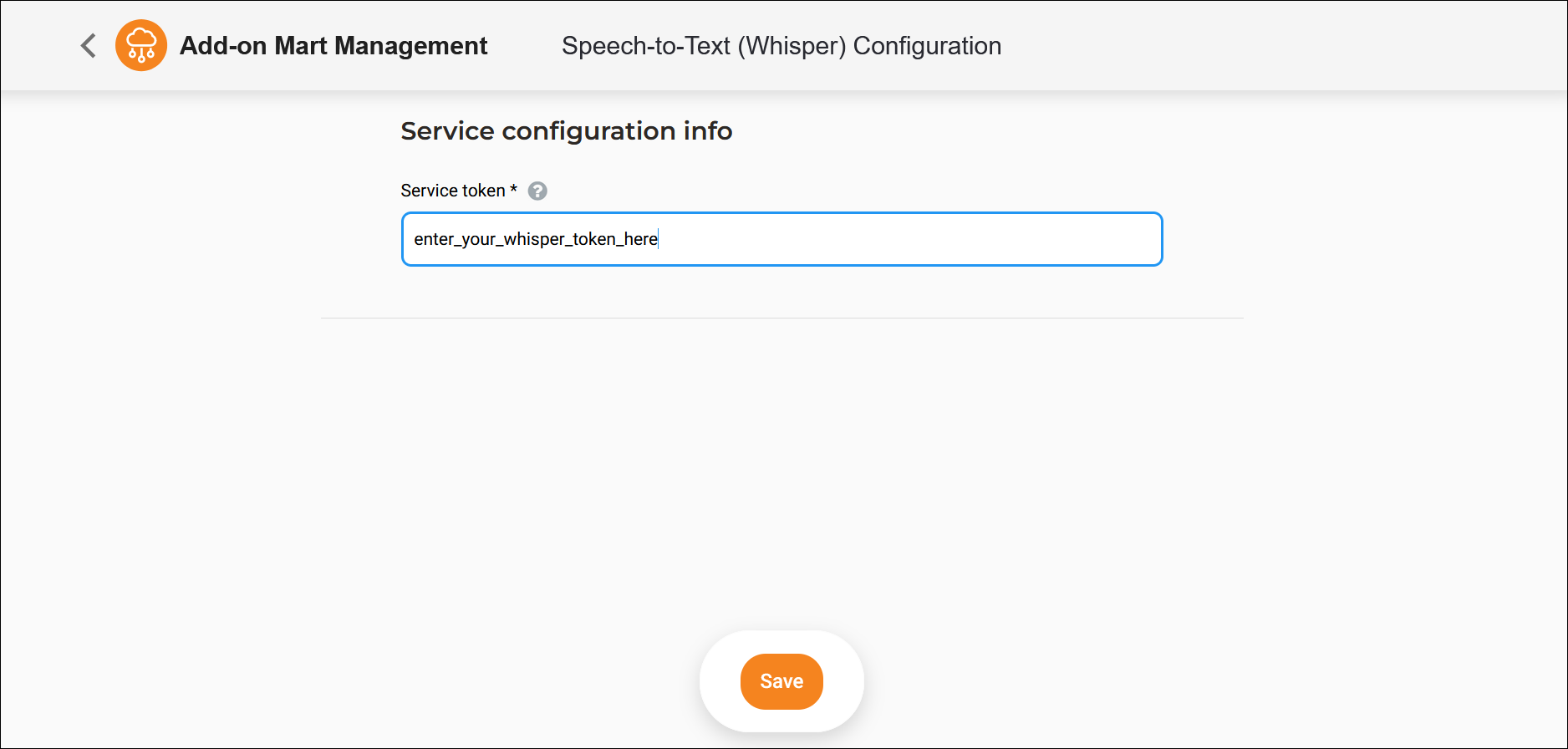Screen dimensions: 1568x749
Task: Click the Speech-to-Text (Whisper) Configuration heading
Action: click(781, 45)
